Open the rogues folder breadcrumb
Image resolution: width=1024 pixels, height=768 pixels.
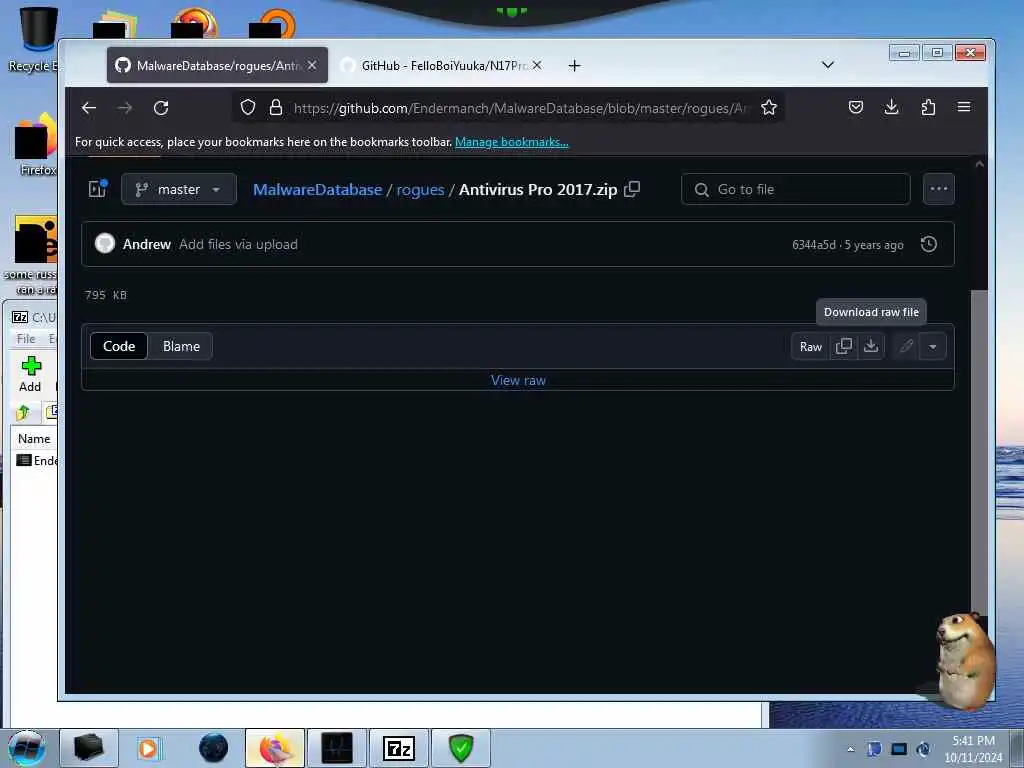tap(420, 190)
